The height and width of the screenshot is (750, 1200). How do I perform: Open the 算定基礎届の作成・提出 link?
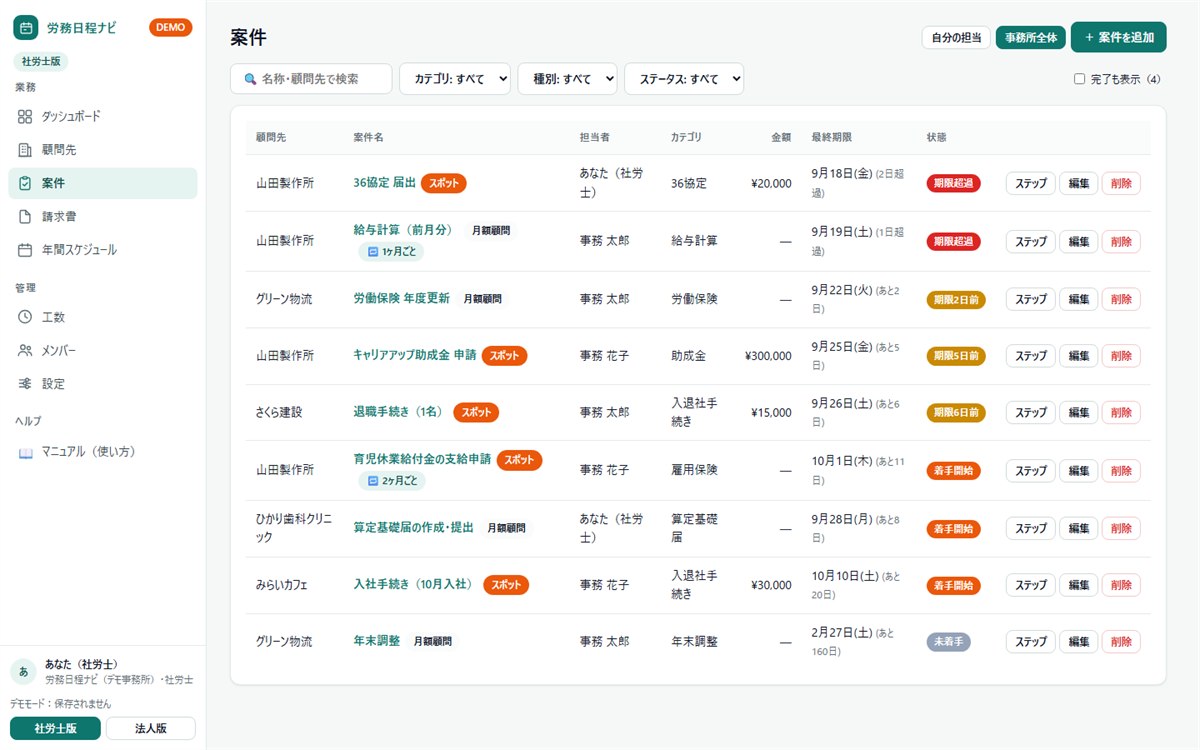click(414, 527)
